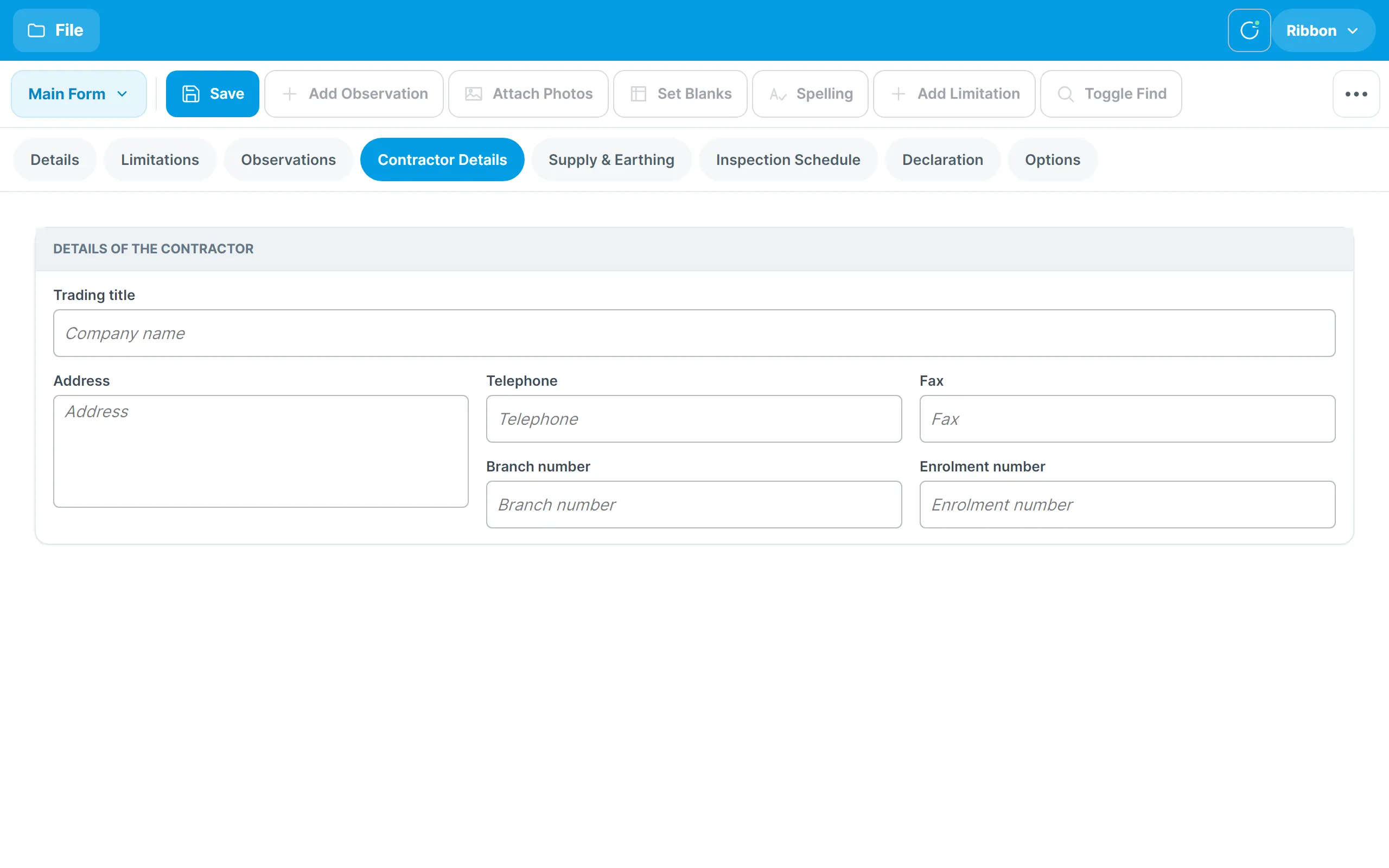Focus the Telephone input field
This screenshot has height=868, width=1389.
click(x=694, y=418)
